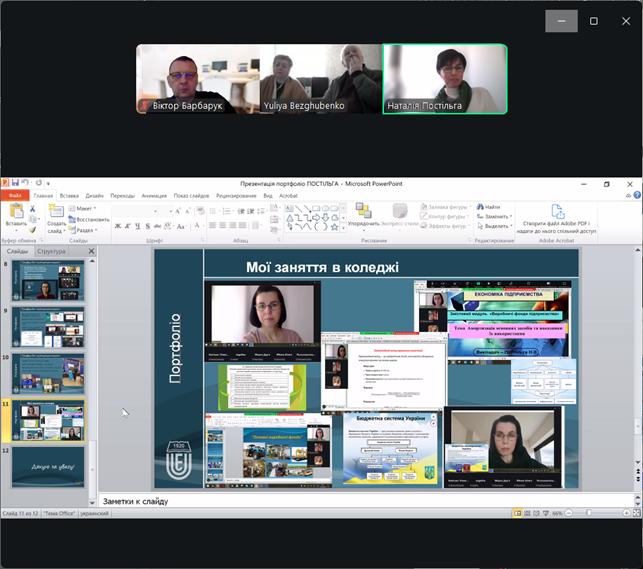The width and height of the screenshot is (643, 569).
Task: Select slide 10 thumbnail
Action: (x=48, y=374)
